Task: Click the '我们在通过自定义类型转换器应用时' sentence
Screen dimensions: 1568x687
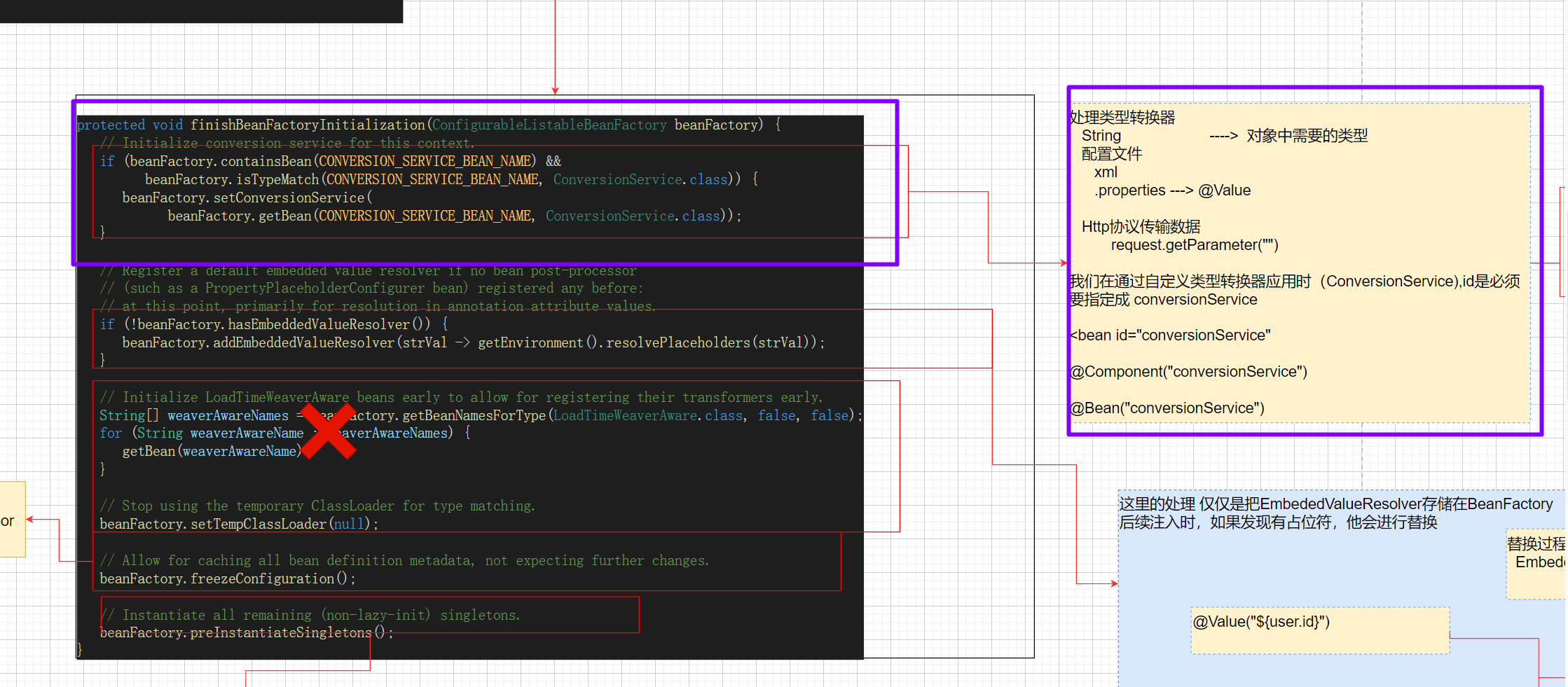Action: click(x=1295, y=291)
